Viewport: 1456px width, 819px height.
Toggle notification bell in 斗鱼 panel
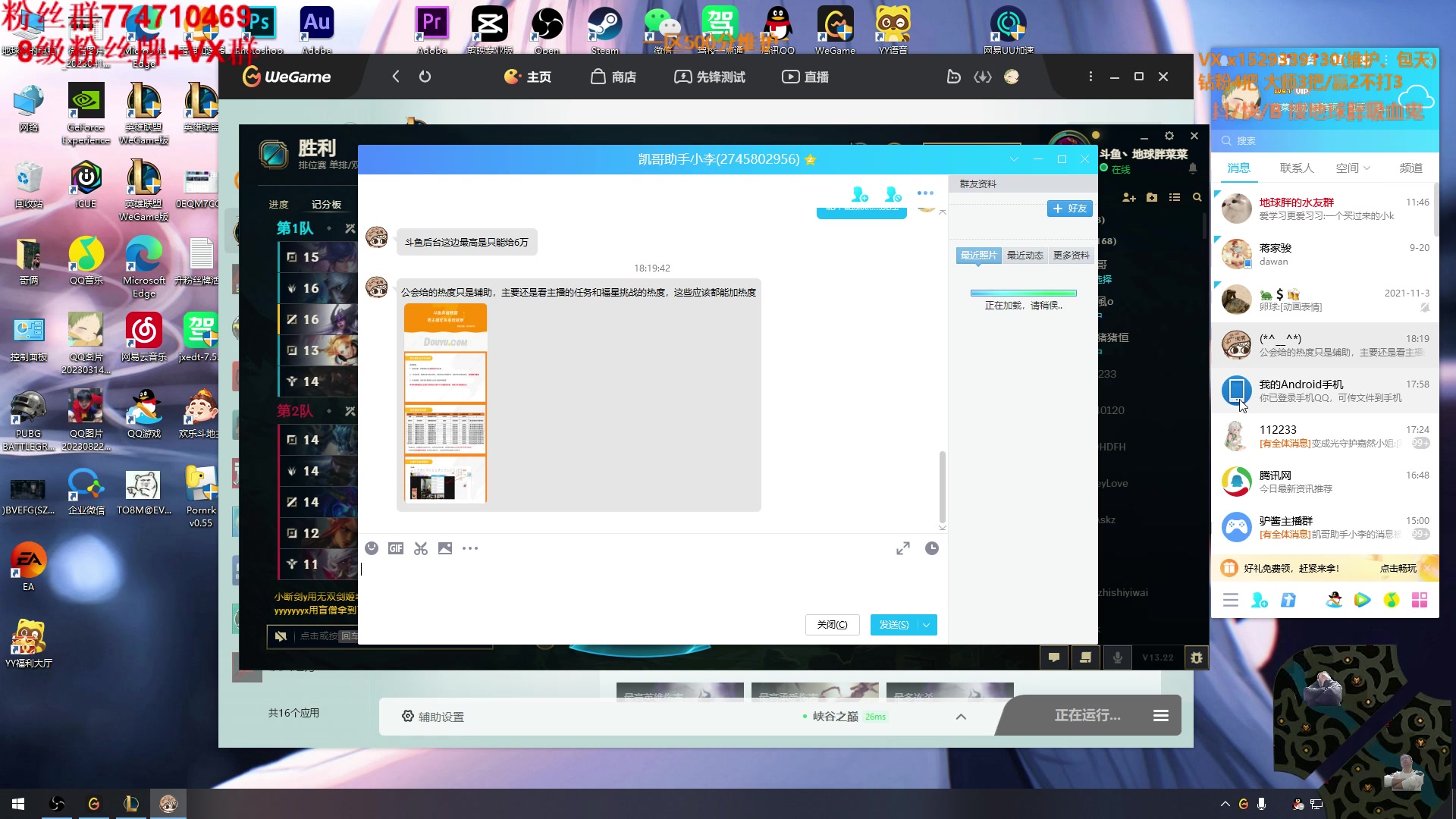coord(1193,168)
